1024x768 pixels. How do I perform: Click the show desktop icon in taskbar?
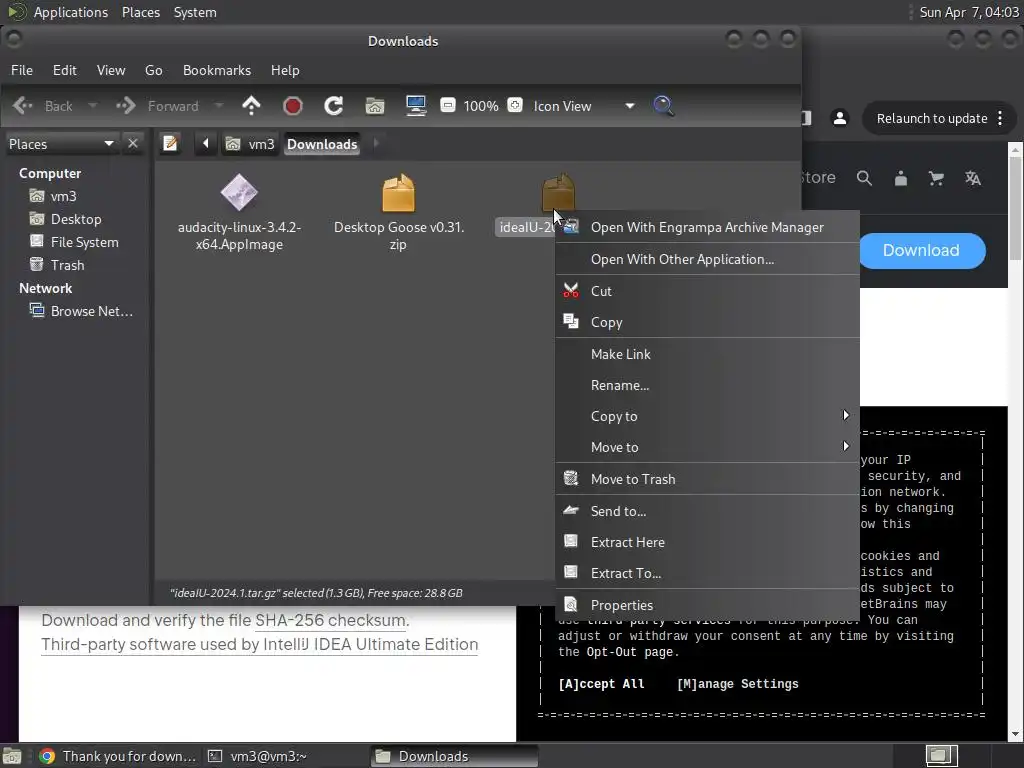click(x=12, y=756)
